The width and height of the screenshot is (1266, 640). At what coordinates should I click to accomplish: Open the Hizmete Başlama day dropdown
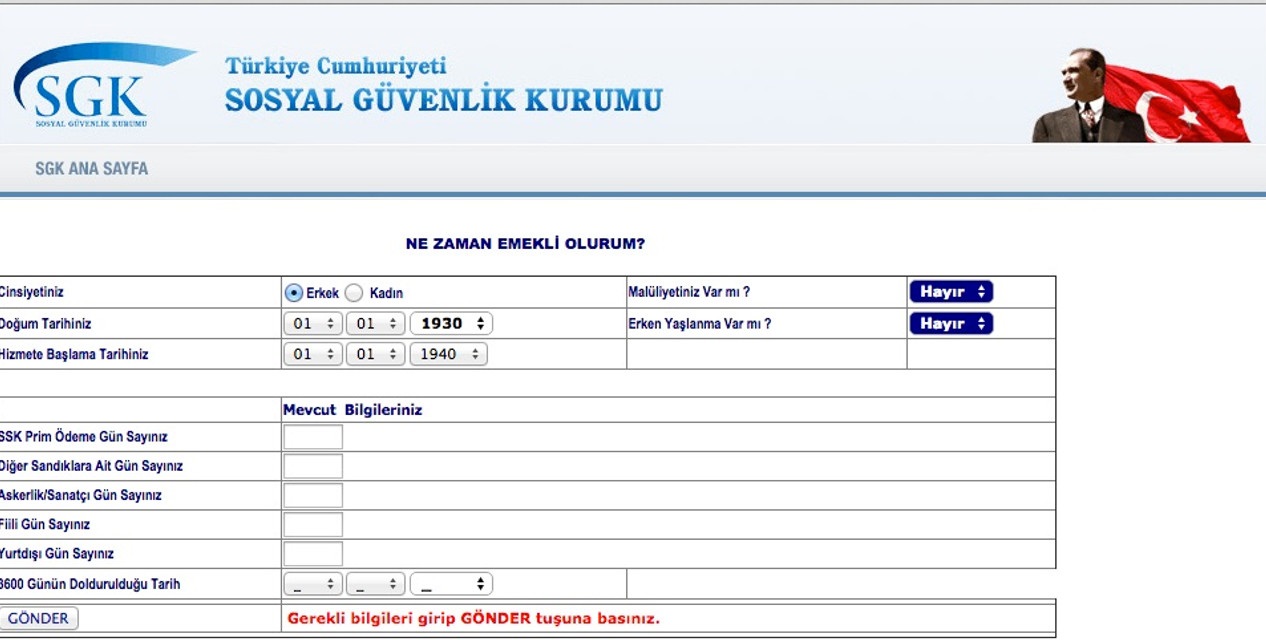(312, 353)
